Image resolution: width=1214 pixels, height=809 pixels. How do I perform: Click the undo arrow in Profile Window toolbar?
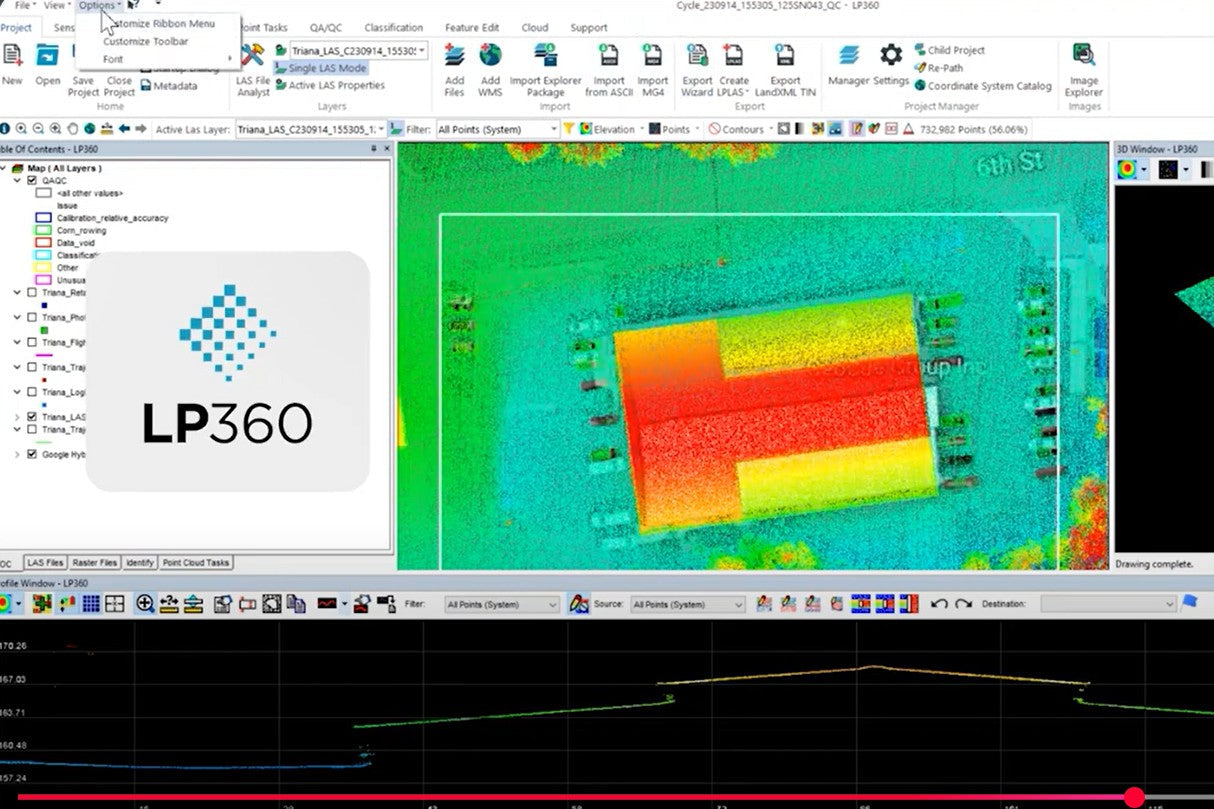[x=939, y=604]
